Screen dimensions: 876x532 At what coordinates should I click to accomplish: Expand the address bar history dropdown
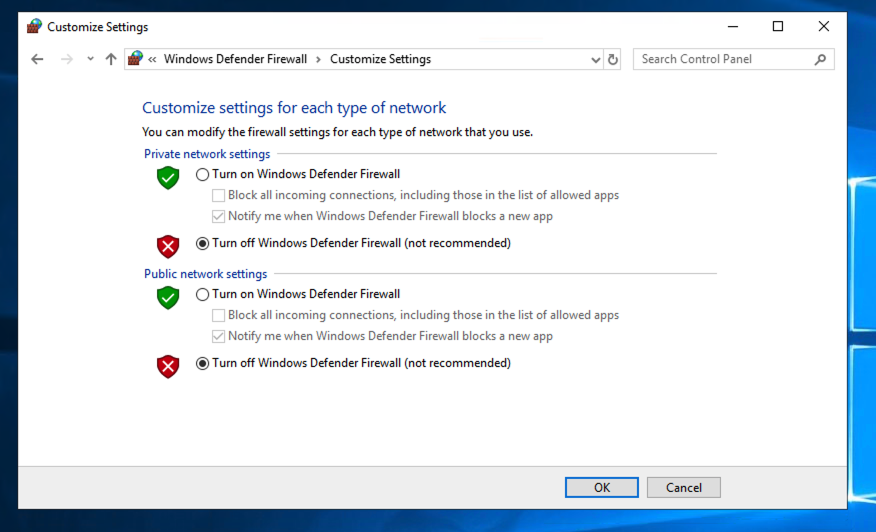click(x=597, y=59)
